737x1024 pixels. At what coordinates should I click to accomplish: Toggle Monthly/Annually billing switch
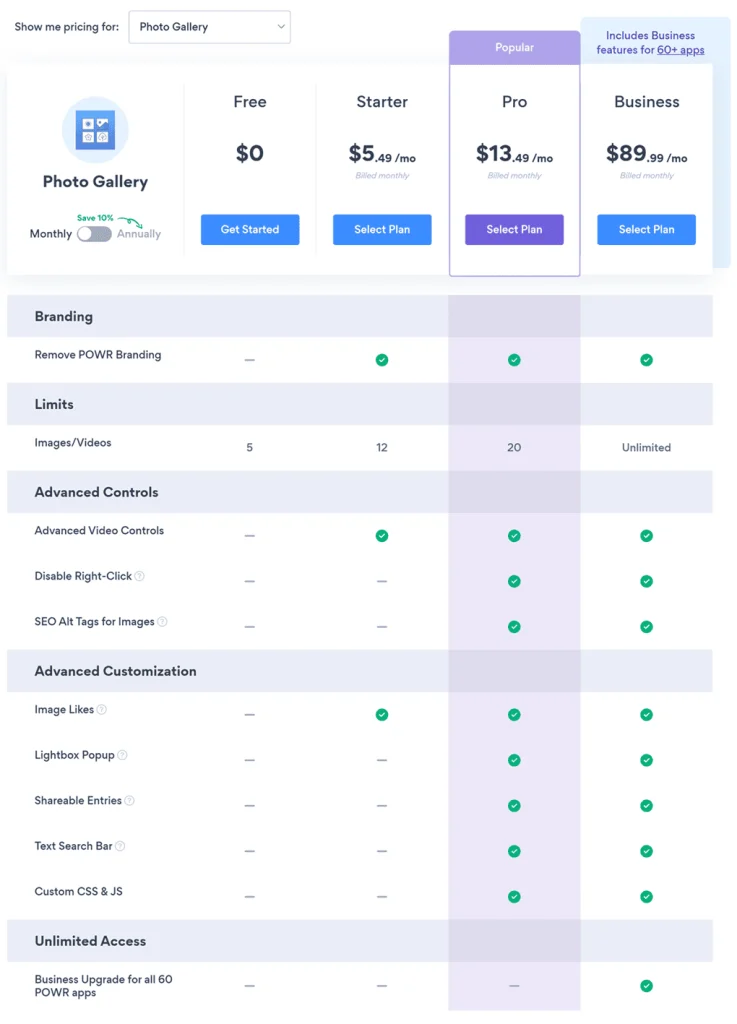point(94,234)
